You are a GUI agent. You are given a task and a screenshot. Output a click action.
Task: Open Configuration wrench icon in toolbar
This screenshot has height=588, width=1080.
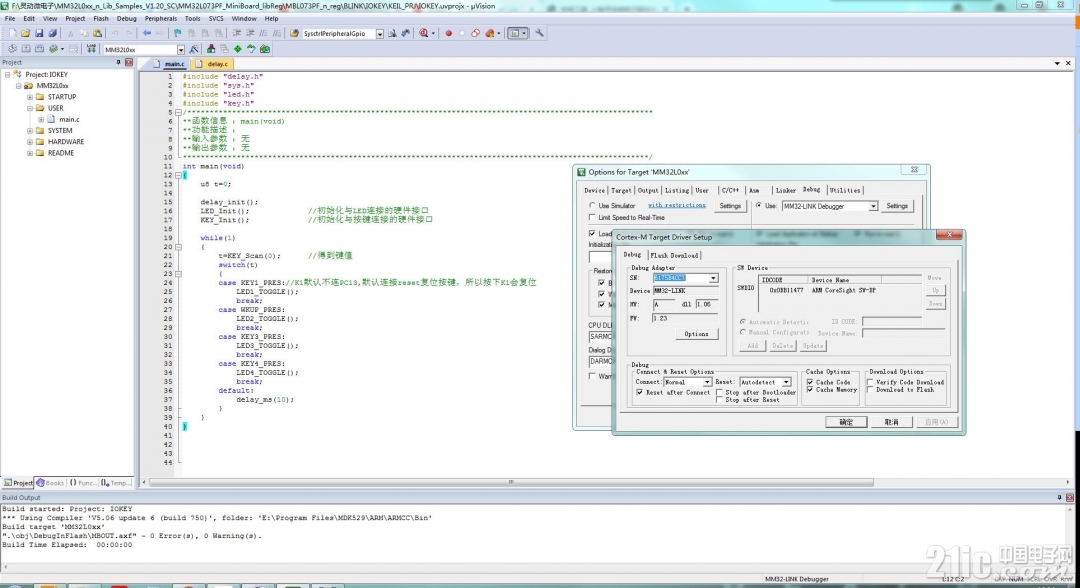539,33
